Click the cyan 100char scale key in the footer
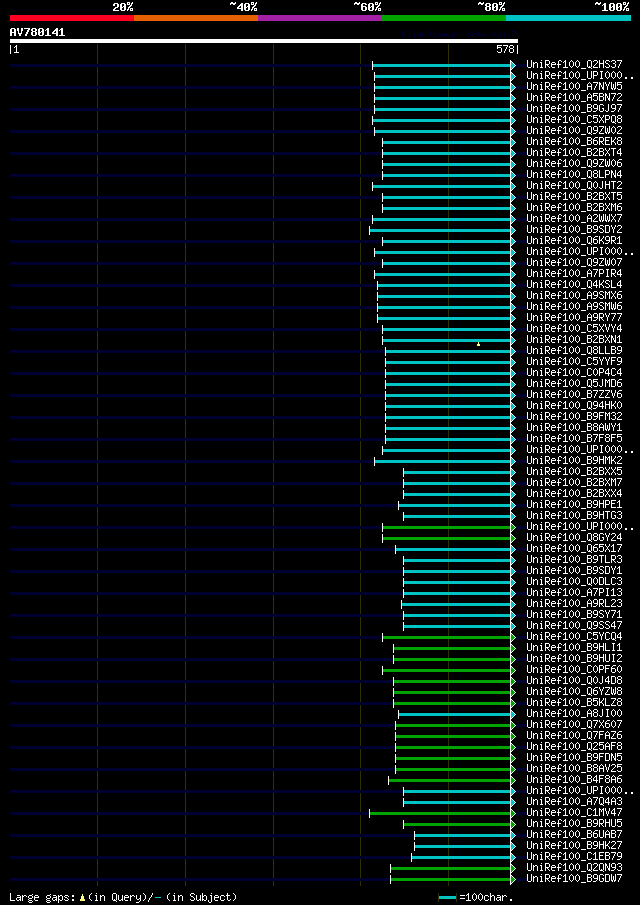This screenshot has height=905, width=640. point(447,897)
